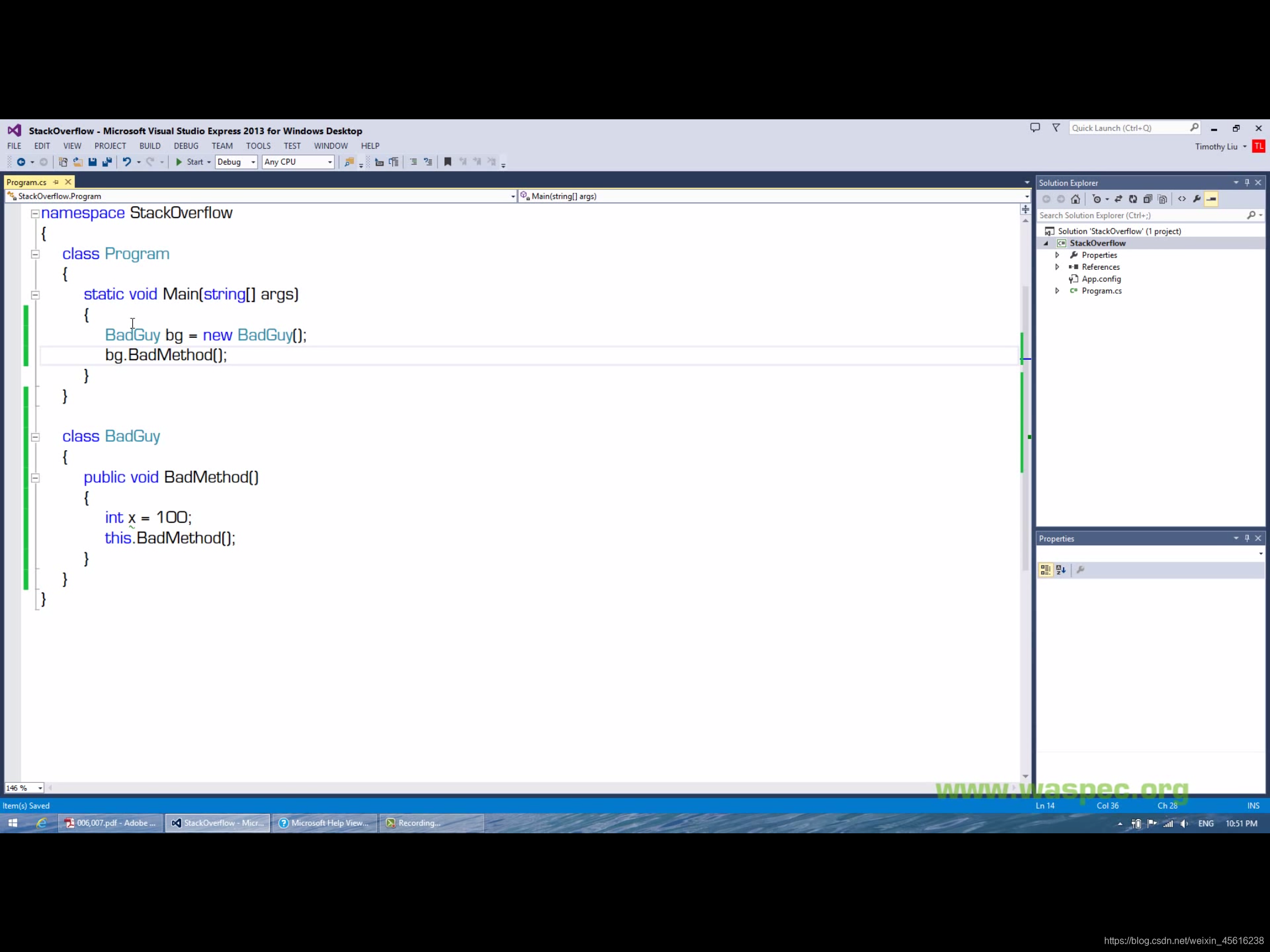Screen dimensions: 1270x952
Task: Select the BUILD menu item
Action: pyautogui.click(x=149, y=145)
